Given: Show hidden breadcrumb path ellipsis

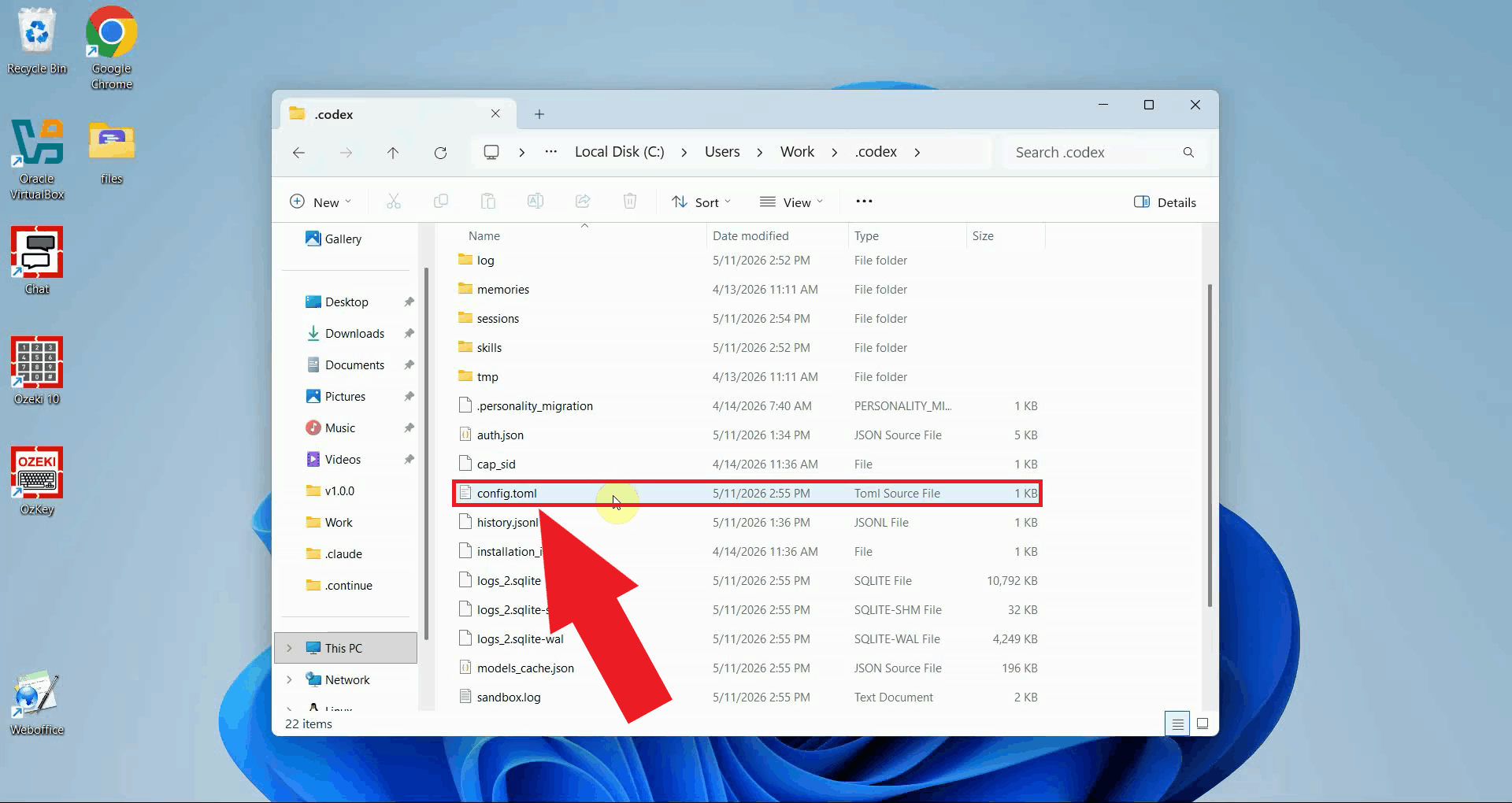Looking at the screenshot, I should (551, 152).
